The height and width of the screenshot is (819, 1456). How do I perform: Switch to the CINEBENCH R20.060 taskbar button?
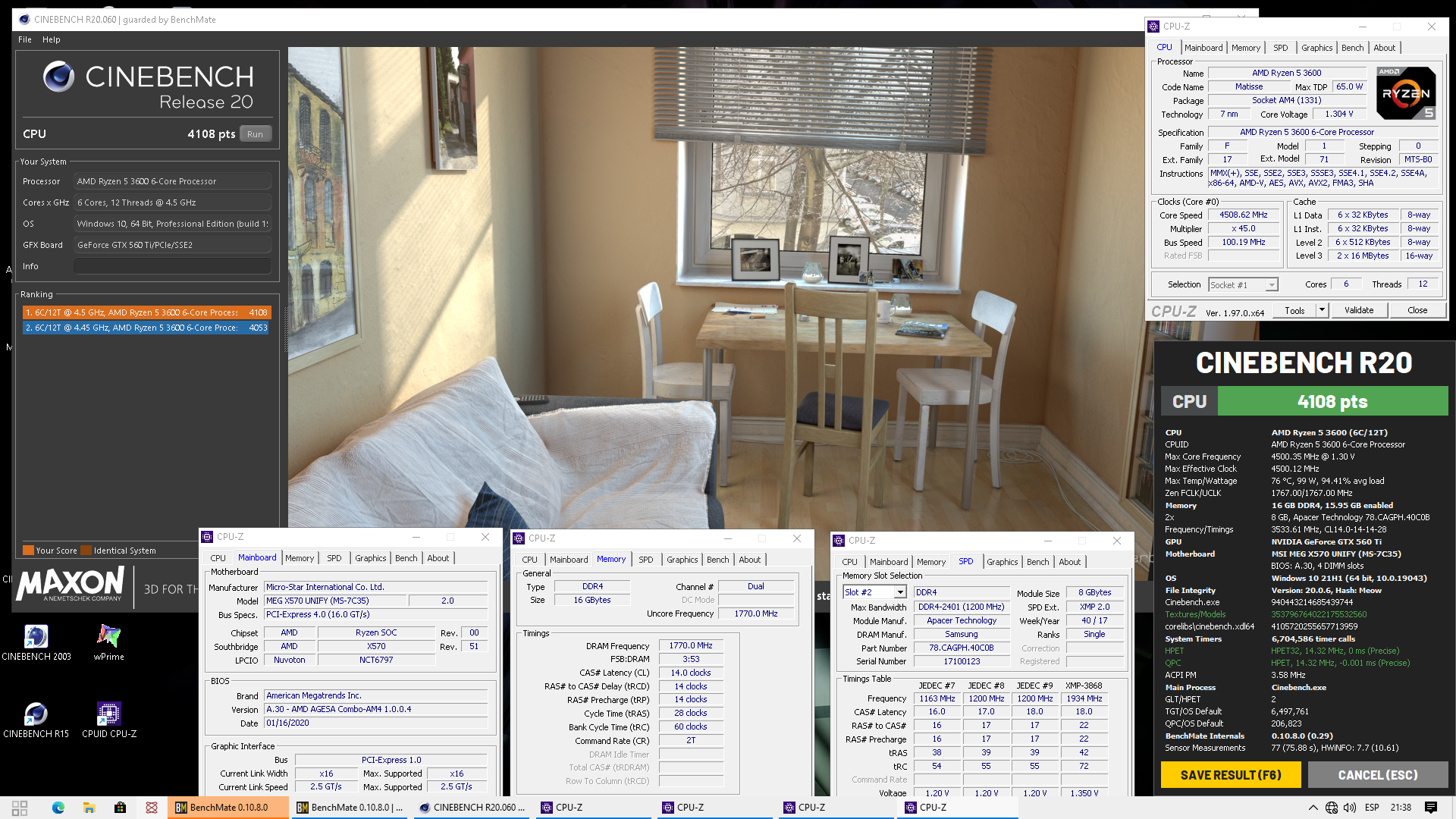[x=472, y=808]
